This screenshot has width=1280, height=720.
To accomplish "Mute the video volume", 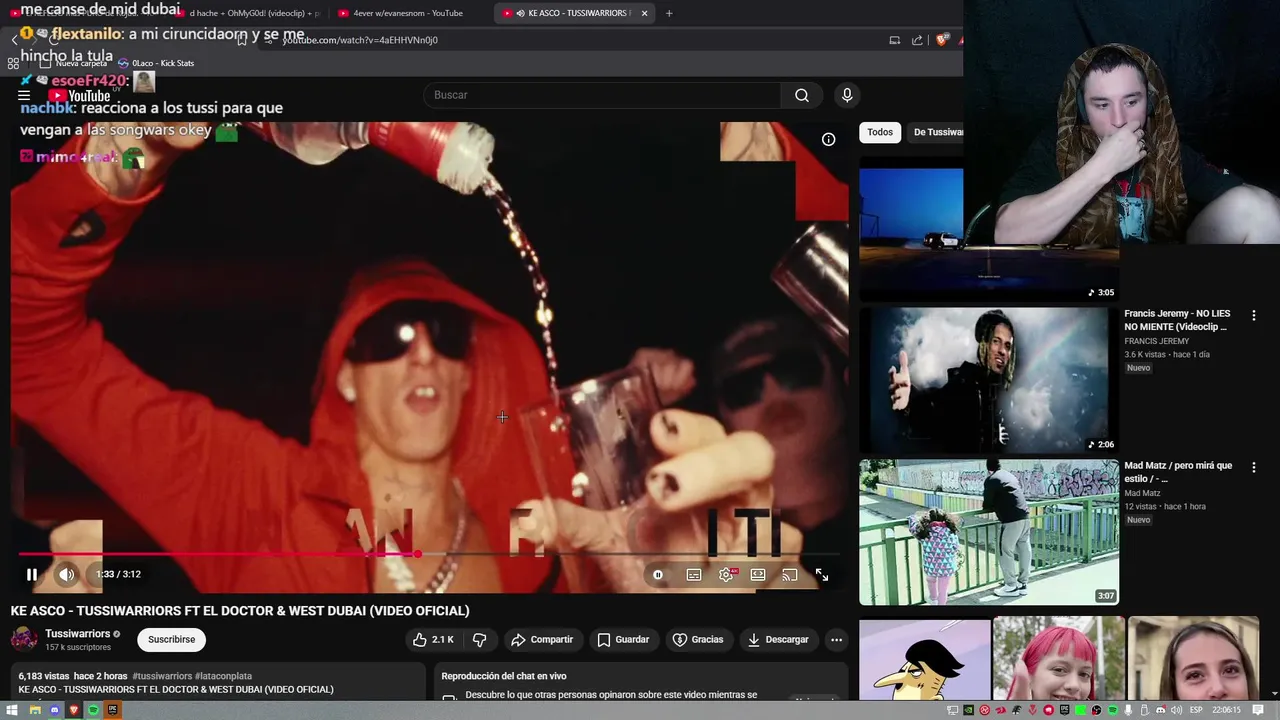I will point(66,574).
